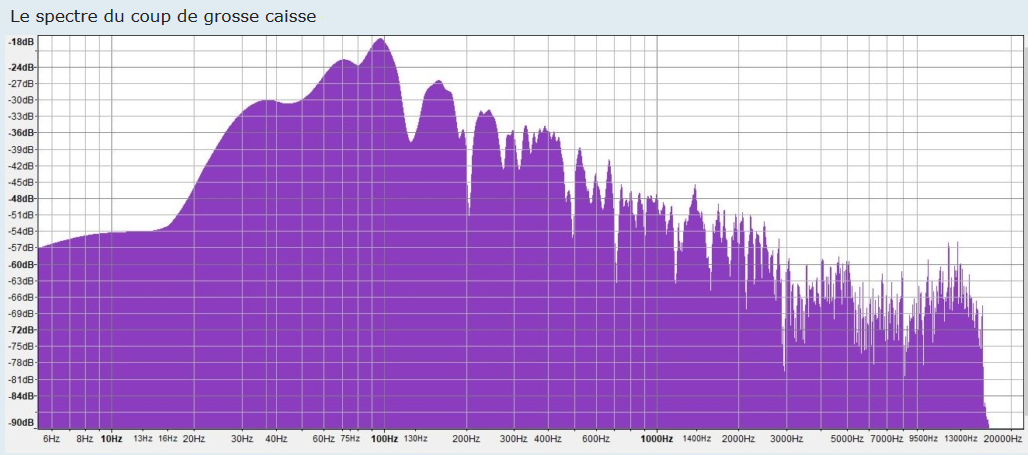Click the 600Hz frequency label
The height and width of the screenshot is (455, 1028).
coord(596,438)
